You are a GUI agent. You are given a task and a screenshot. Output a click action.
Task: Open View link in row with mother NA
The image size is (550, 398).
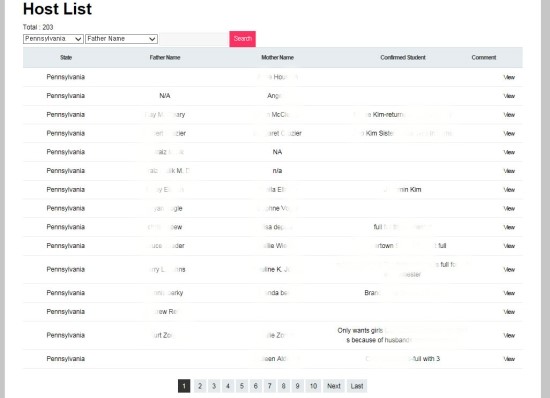tap(509, 152)
